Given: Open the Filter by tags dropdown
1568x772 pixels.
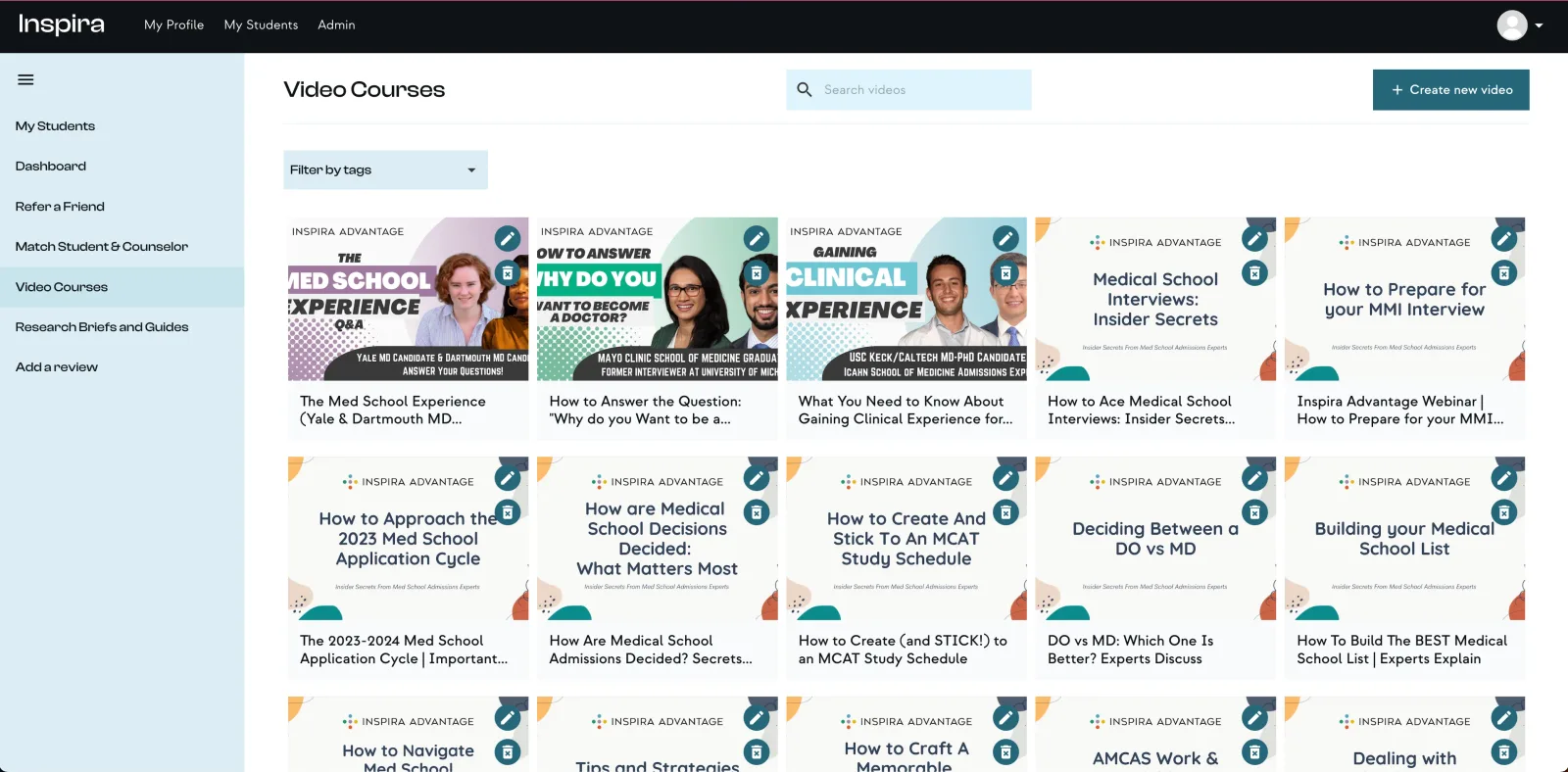Looking at the screenshot, I should click(x=385, y=170).
